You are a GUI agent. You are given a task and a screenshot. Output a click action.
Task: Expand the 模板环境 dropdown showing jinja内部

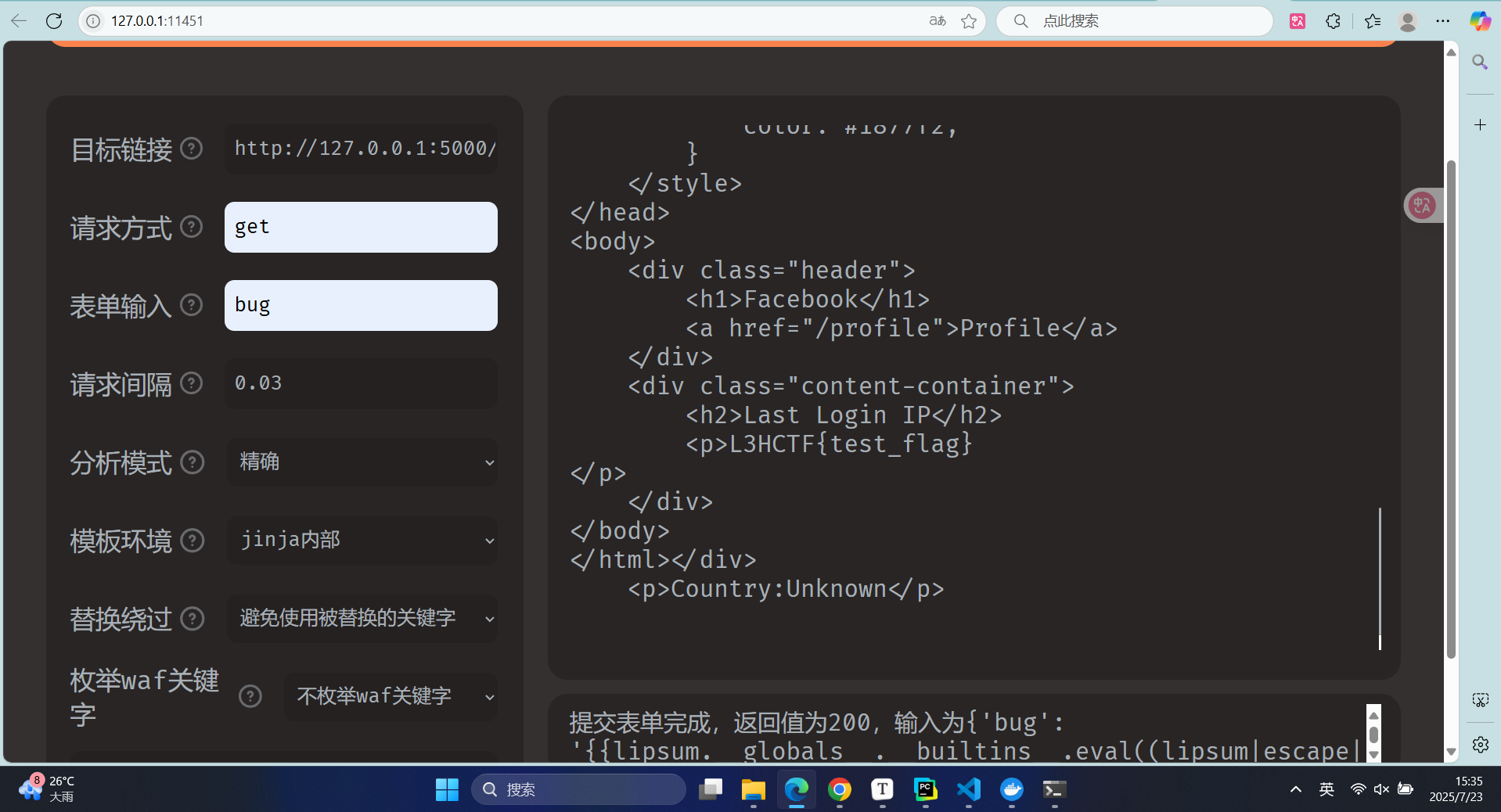362,541
